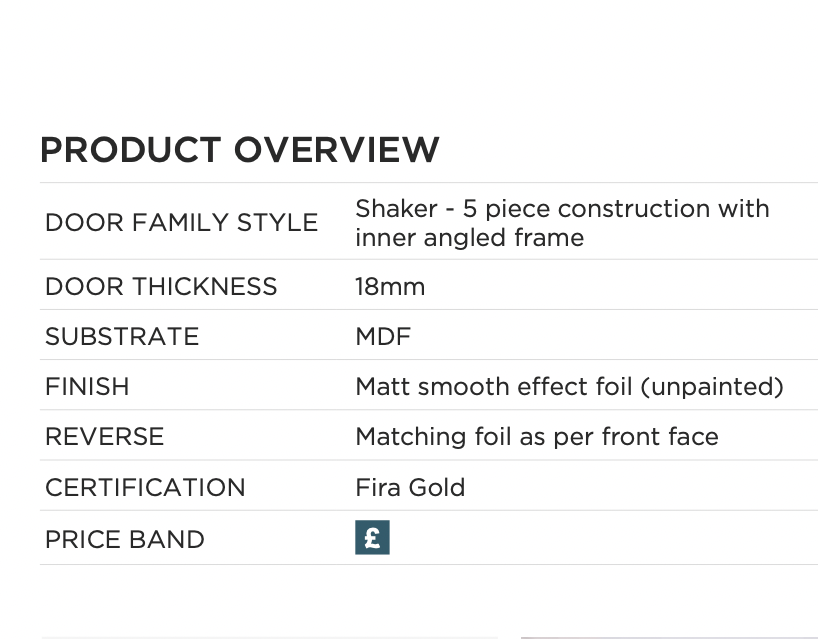818x639 pixels.
Task: Click the 'inner angled frame' text
Action: 469,238
